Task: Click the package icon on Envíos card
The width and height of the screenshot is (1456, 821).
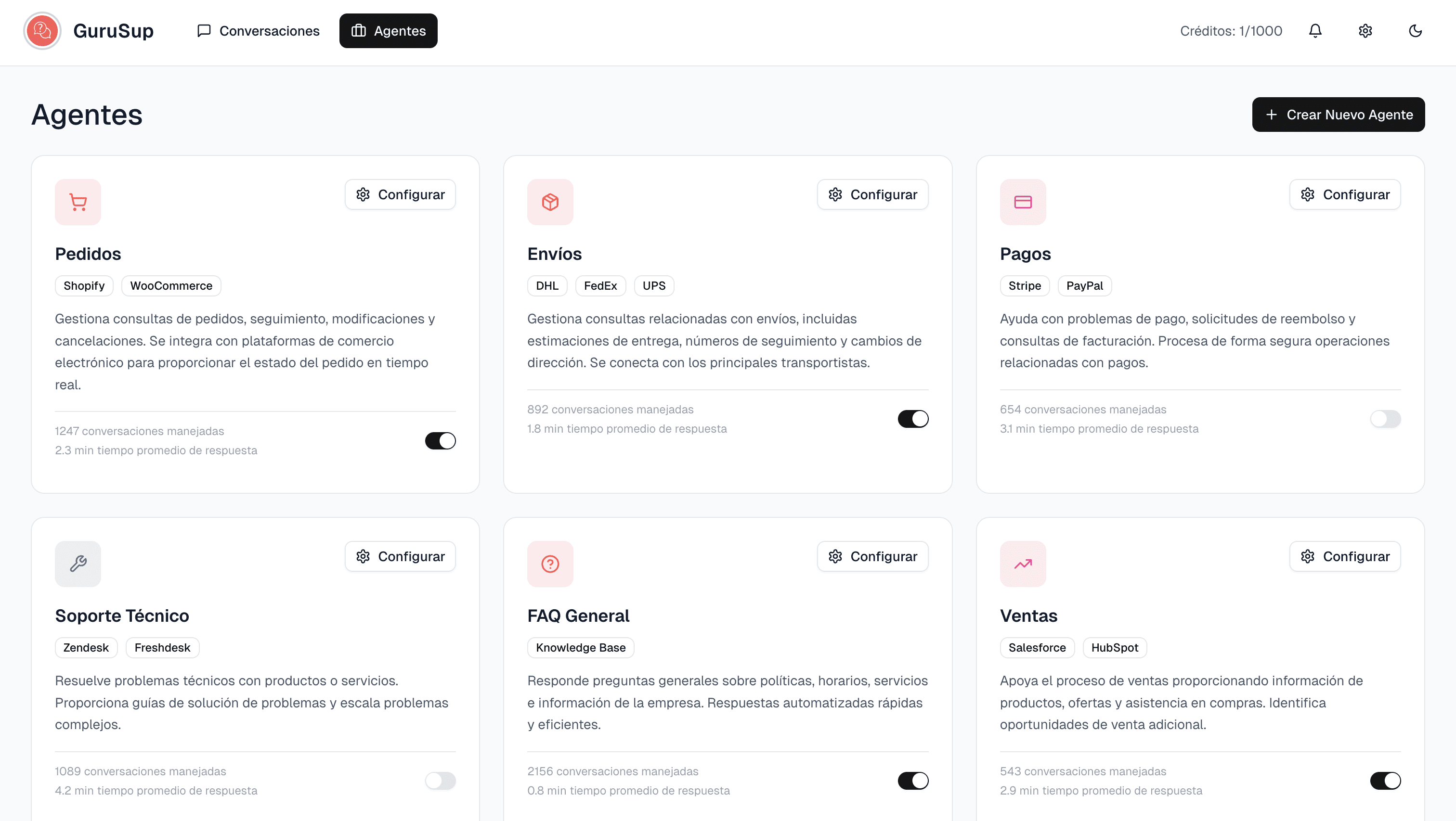Action: coord(549,202)
